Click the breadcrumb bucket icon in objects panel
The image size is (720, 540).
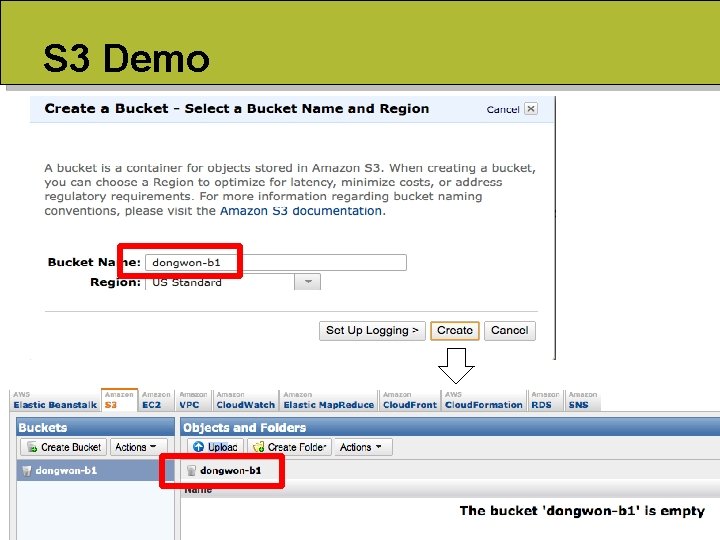191,471
